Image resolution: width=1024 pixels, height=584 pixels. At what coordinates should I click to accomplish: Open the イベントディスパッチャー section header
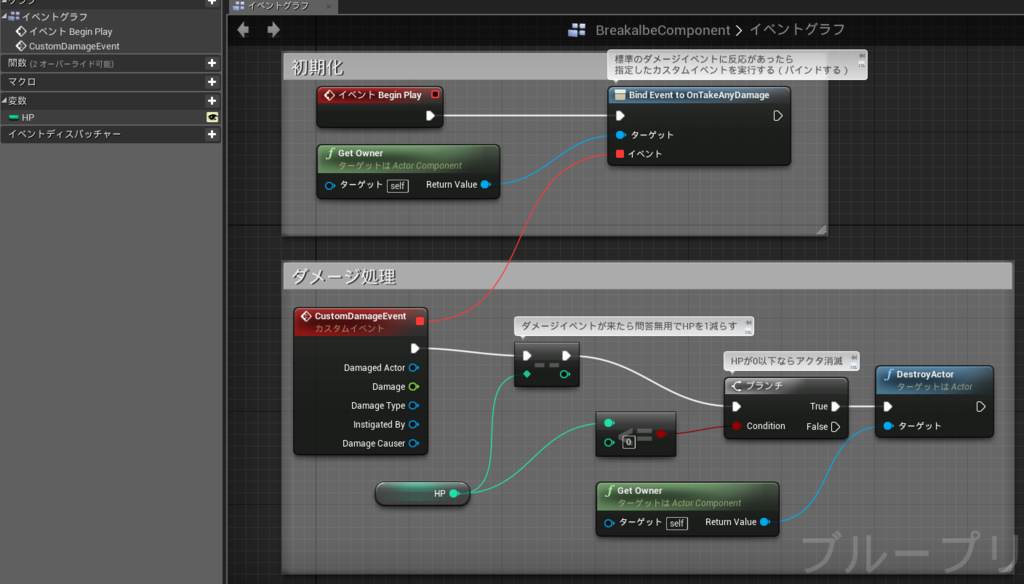(110, 135)
